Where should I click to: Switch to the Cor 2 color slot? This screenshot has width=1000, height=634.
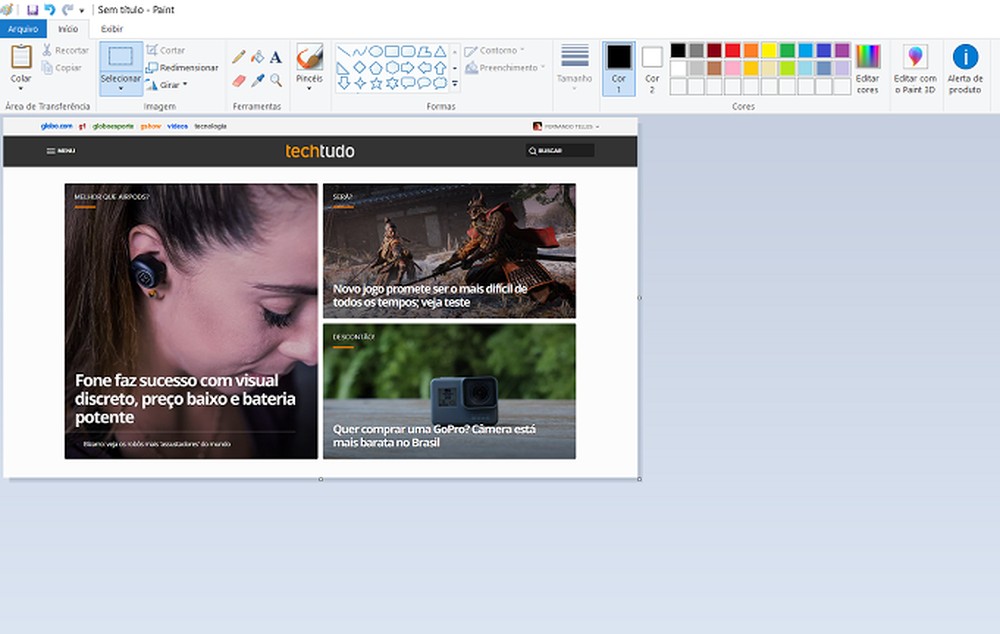[652, 68]
